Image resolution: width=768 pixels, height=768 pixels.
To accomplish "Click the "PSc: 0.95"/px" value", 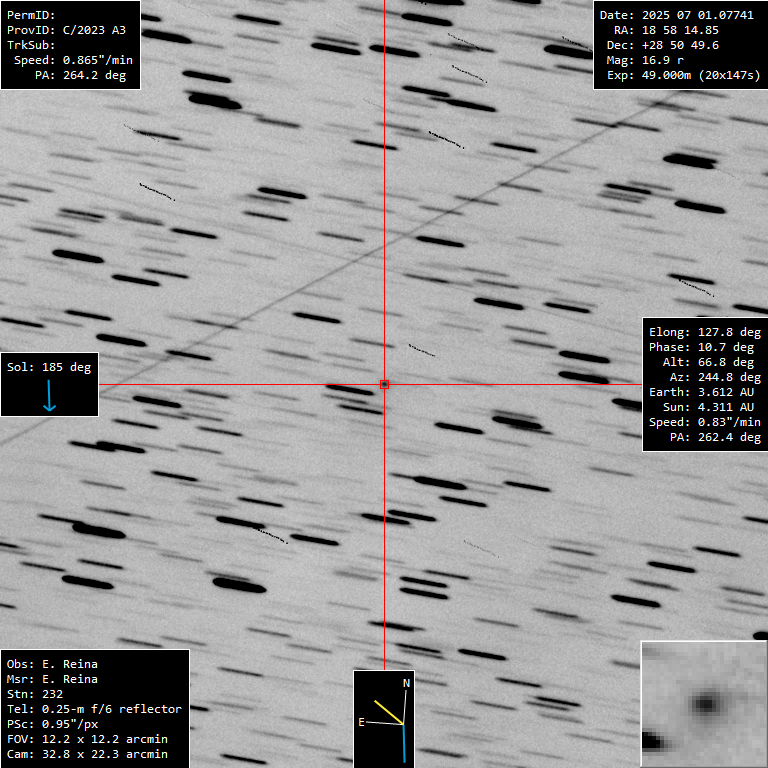I will 52,724.
